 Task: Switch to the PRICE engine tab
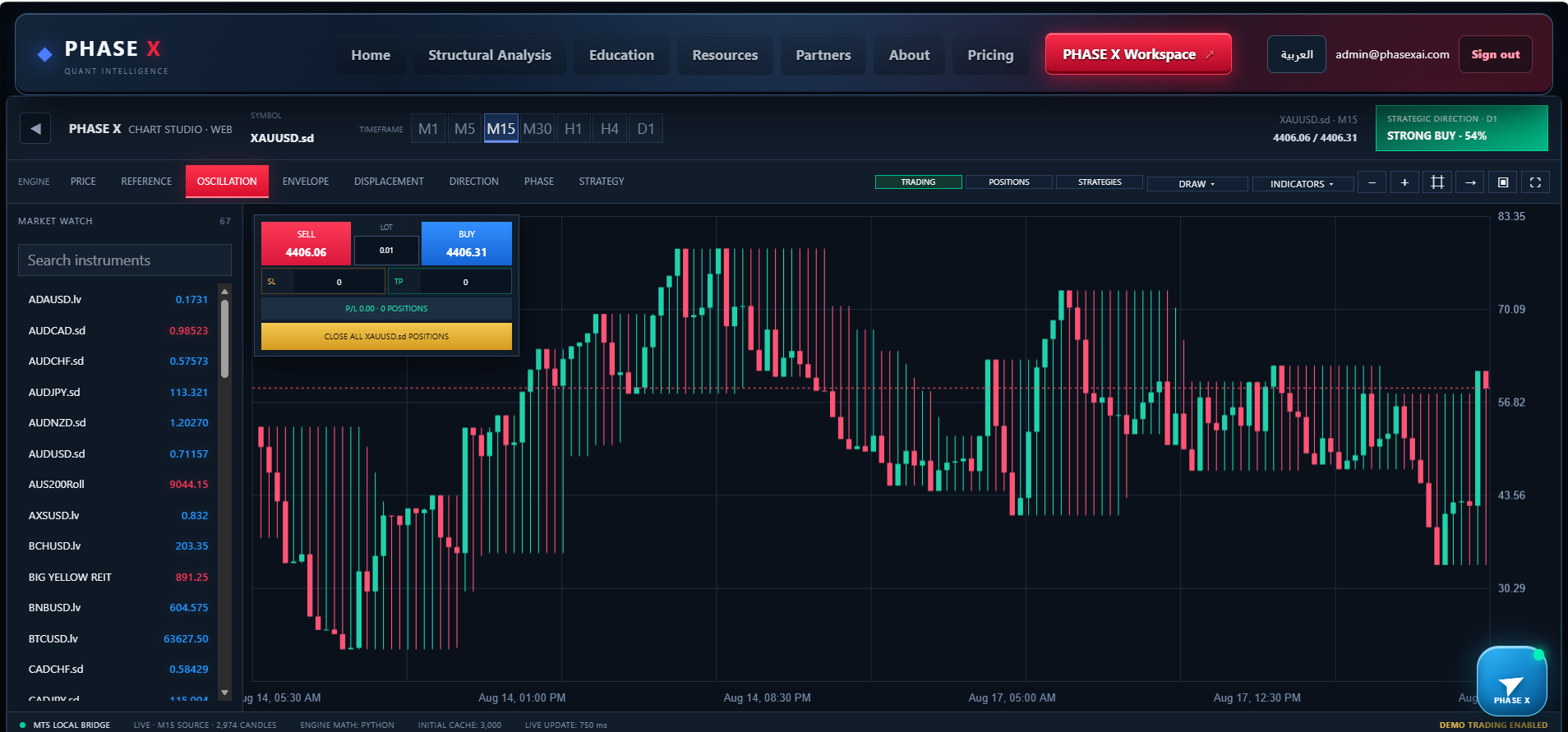point(83,182)
